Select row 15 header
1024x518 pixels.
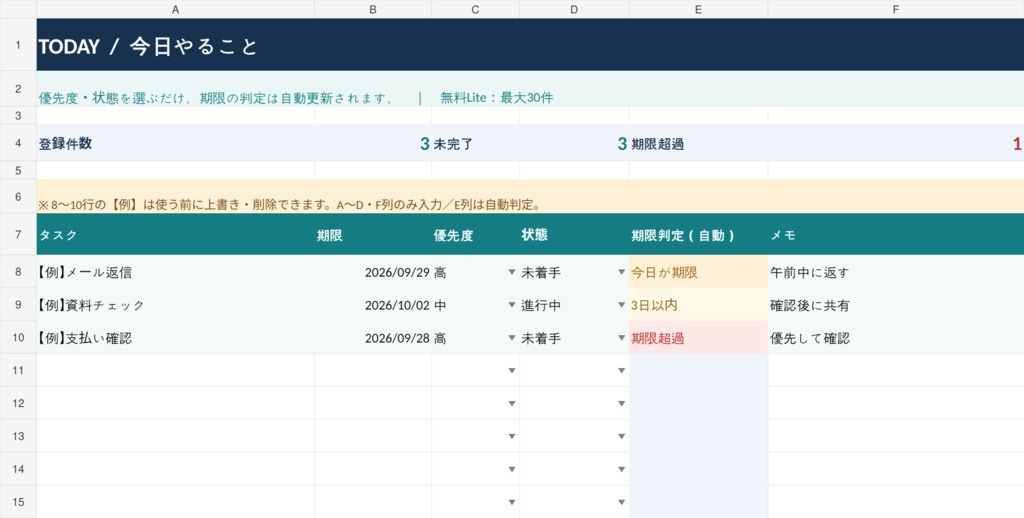pyautogui.click(x=18, y=502)
